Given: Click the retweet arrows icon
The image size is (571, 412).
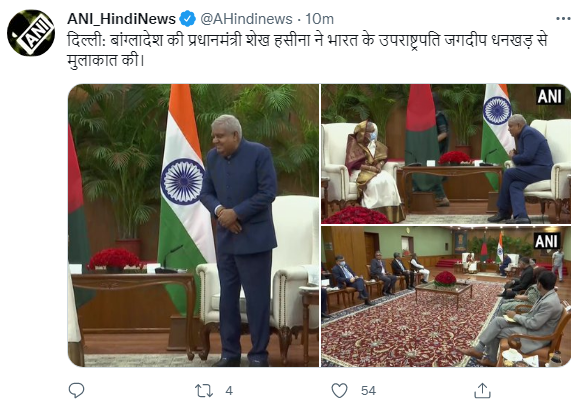Looking at the screenshot, I should pyautogui.click(x=204, y=391).
